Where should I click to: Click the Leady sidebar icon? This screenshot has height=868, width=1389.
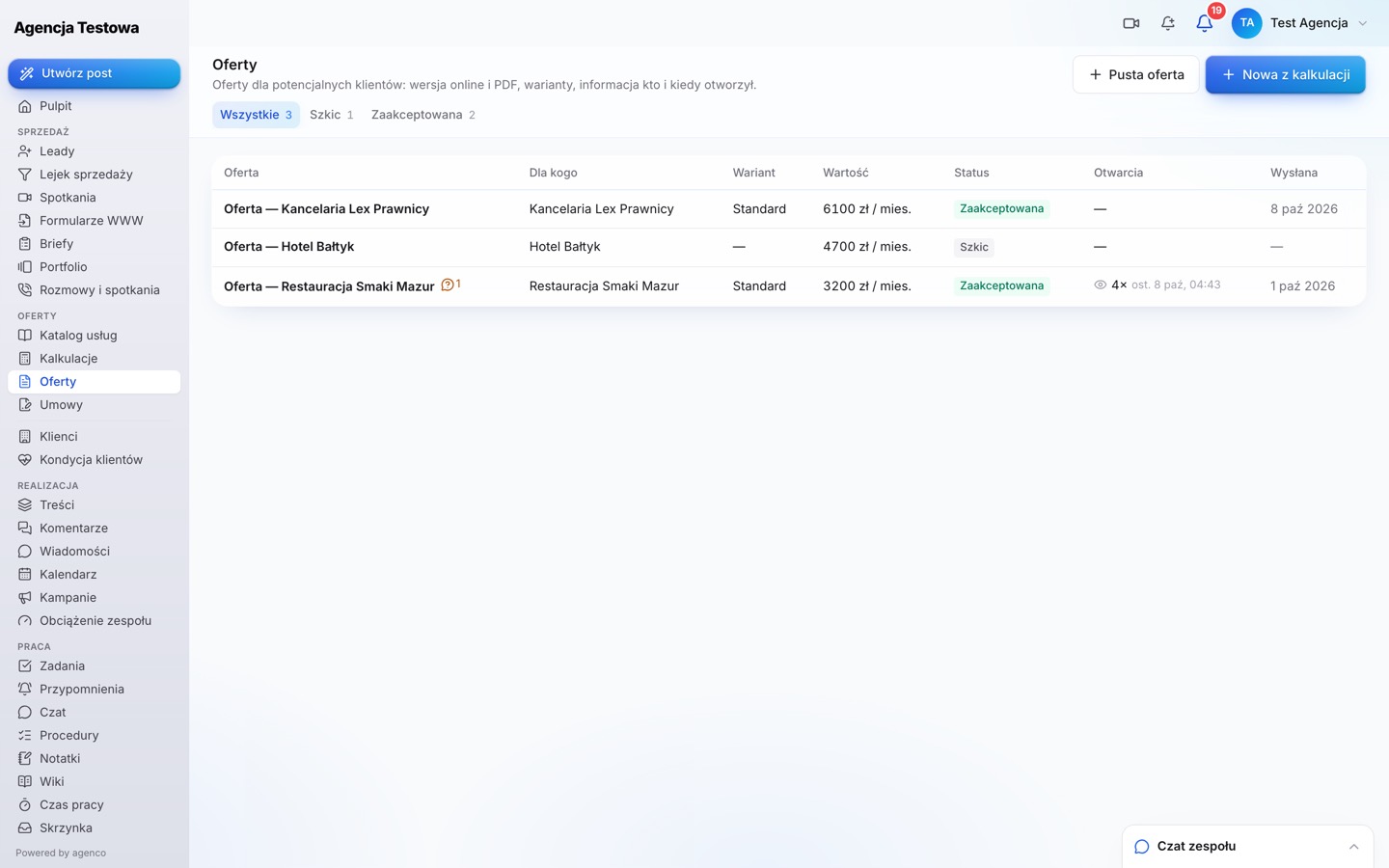[25, 151]
